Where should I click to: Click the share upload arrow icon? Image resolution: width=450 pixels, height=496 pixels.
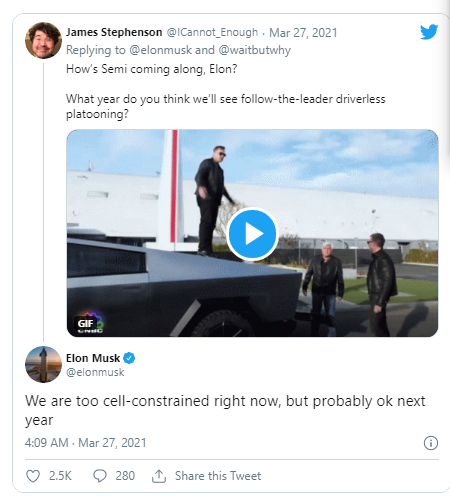click(159, 476)
